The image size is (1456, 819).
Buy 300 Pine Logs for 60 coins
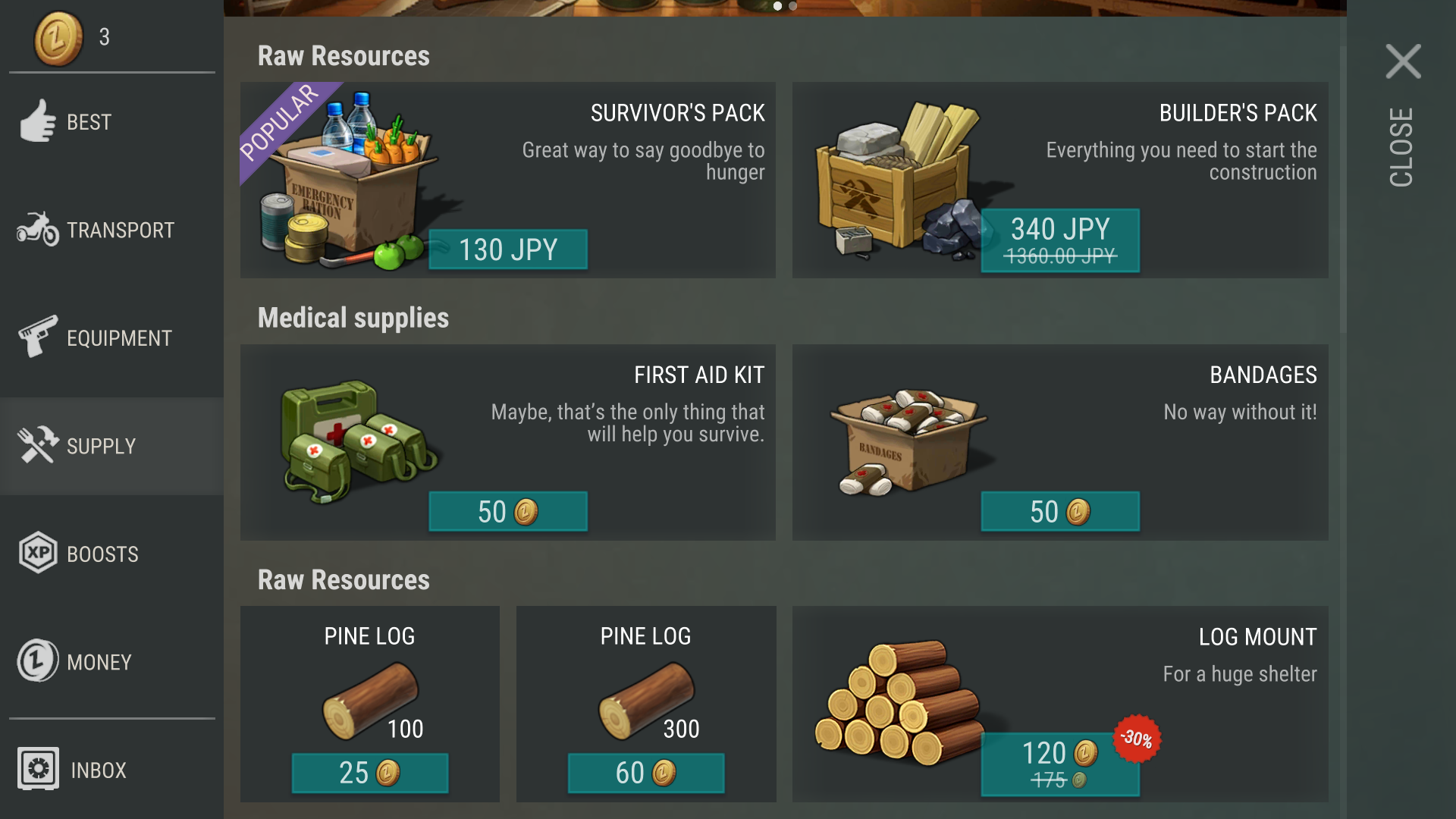tap(646, 773)
